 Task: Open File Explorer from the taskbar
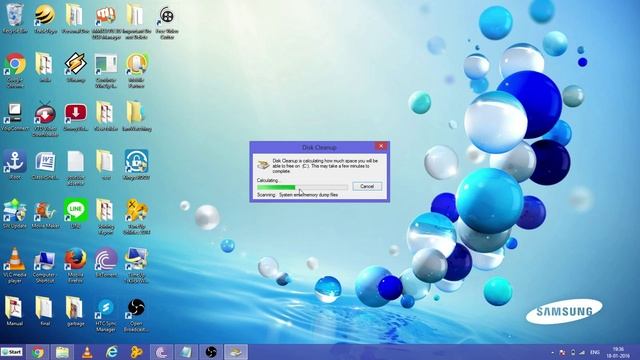62,352
